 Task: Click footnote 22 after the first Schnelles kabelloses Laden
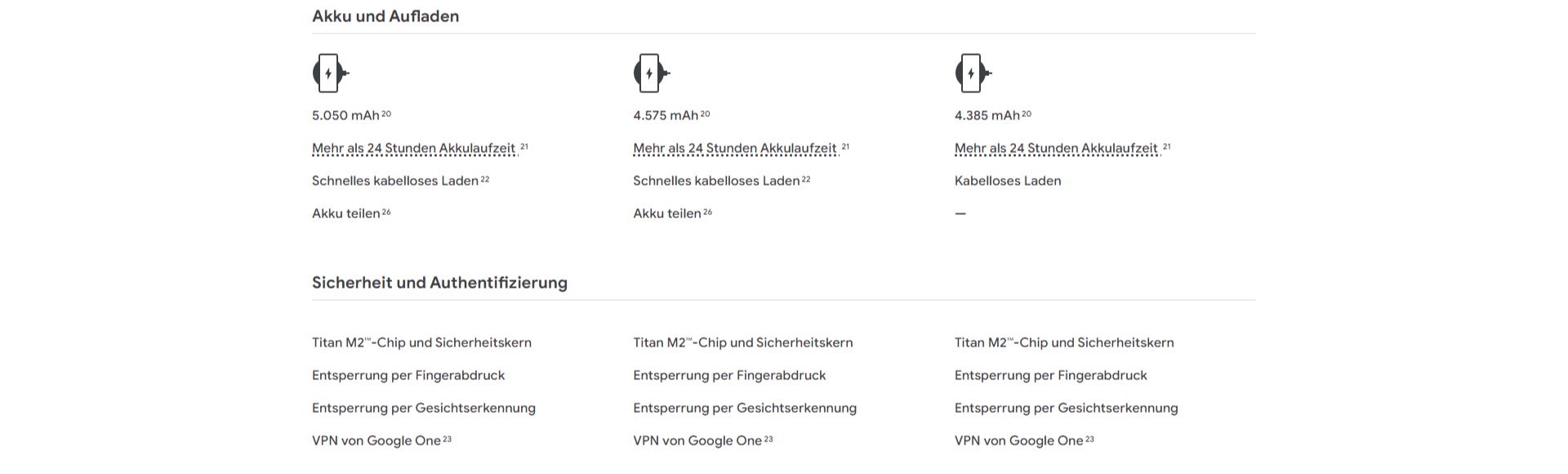point(485,179)
